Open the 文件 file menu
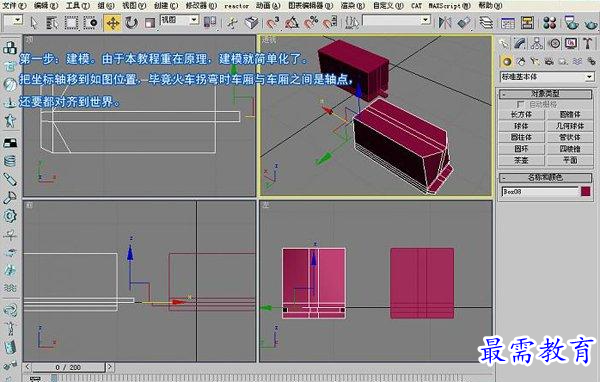Viewport: 602px width, 382px height. pyautogui.click(x=14, y=6)
